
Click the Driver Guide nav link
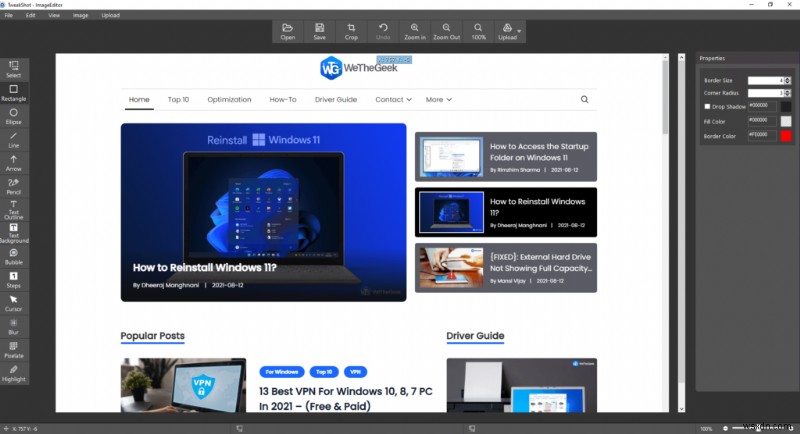click(336, 99)
